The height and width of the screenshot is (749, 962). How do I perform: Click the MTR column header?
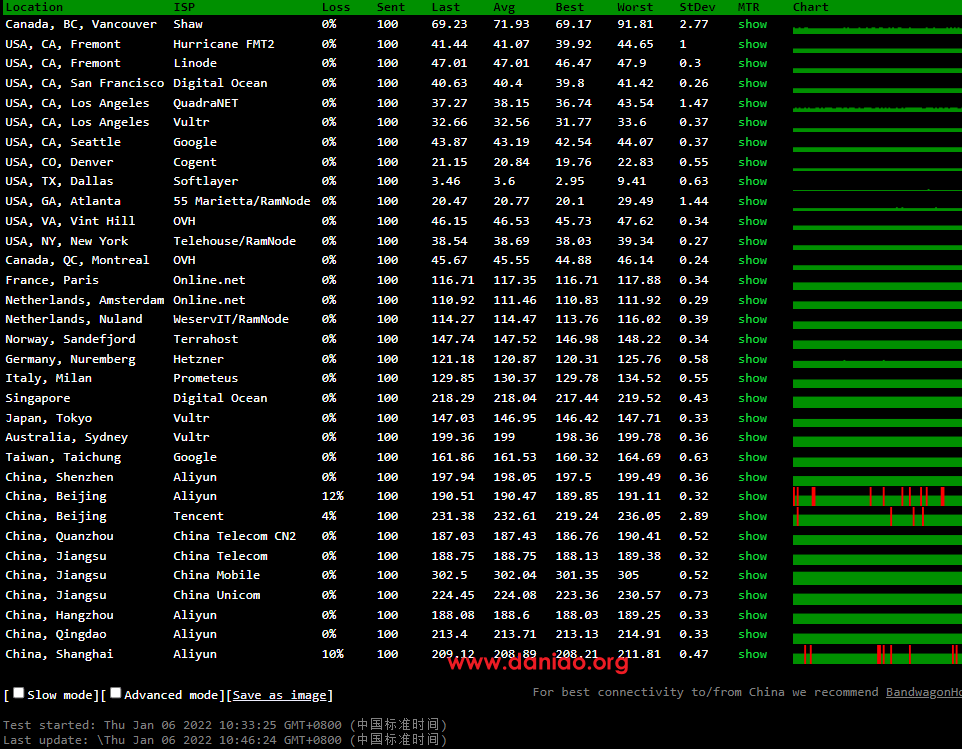(748, 7)
